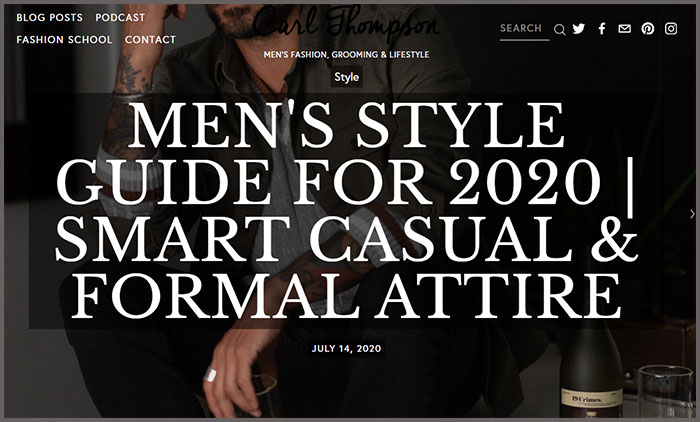Image resolution: width=700 pixels, height=422 pixels.
Task: Go to the Podcast menu item
Action: pos(120,17)
